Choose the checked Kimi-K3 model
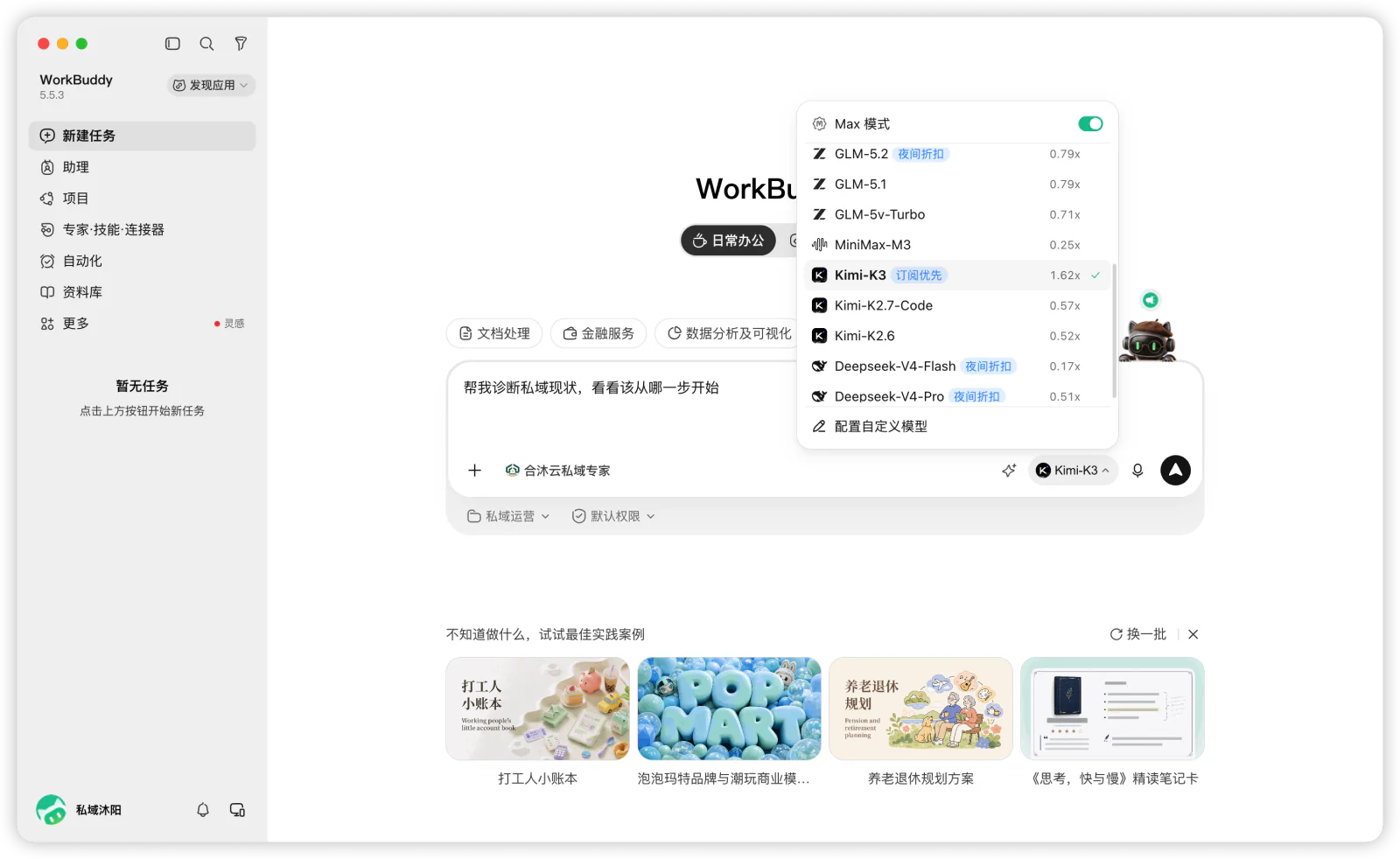 tap(957, 276)
